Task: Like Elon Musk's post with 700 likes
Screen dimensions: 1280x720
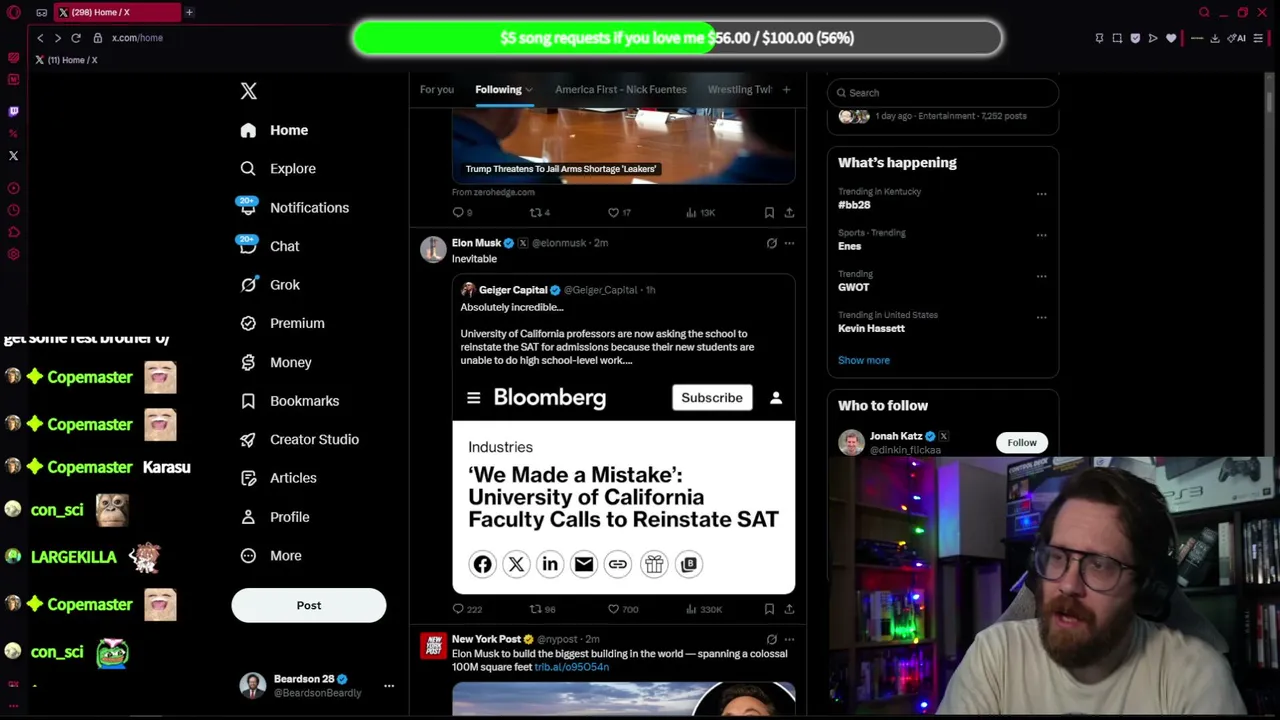Action: 623,609
